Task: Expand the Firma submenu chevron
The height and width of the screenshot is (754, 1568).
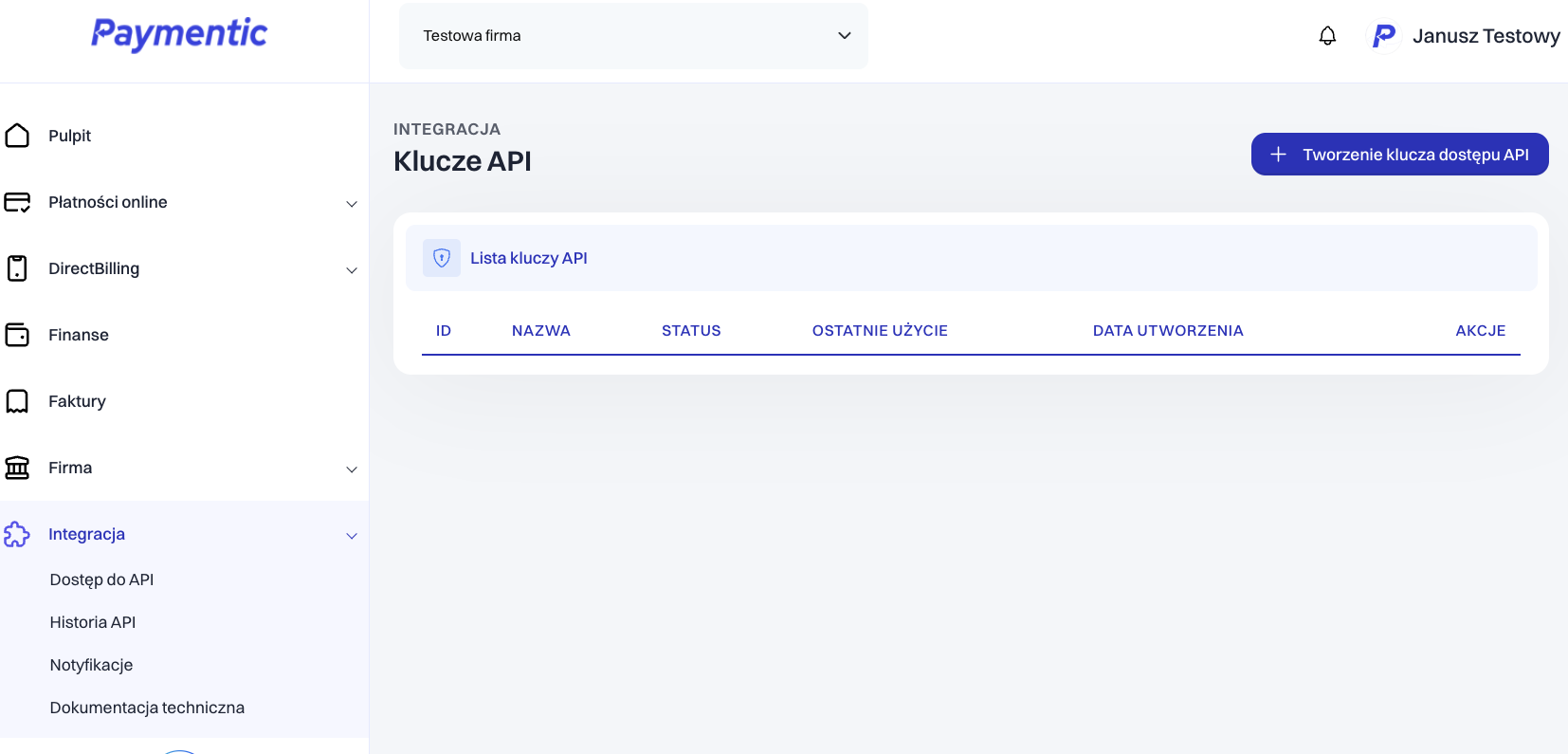Action: (x=352, y=469)
